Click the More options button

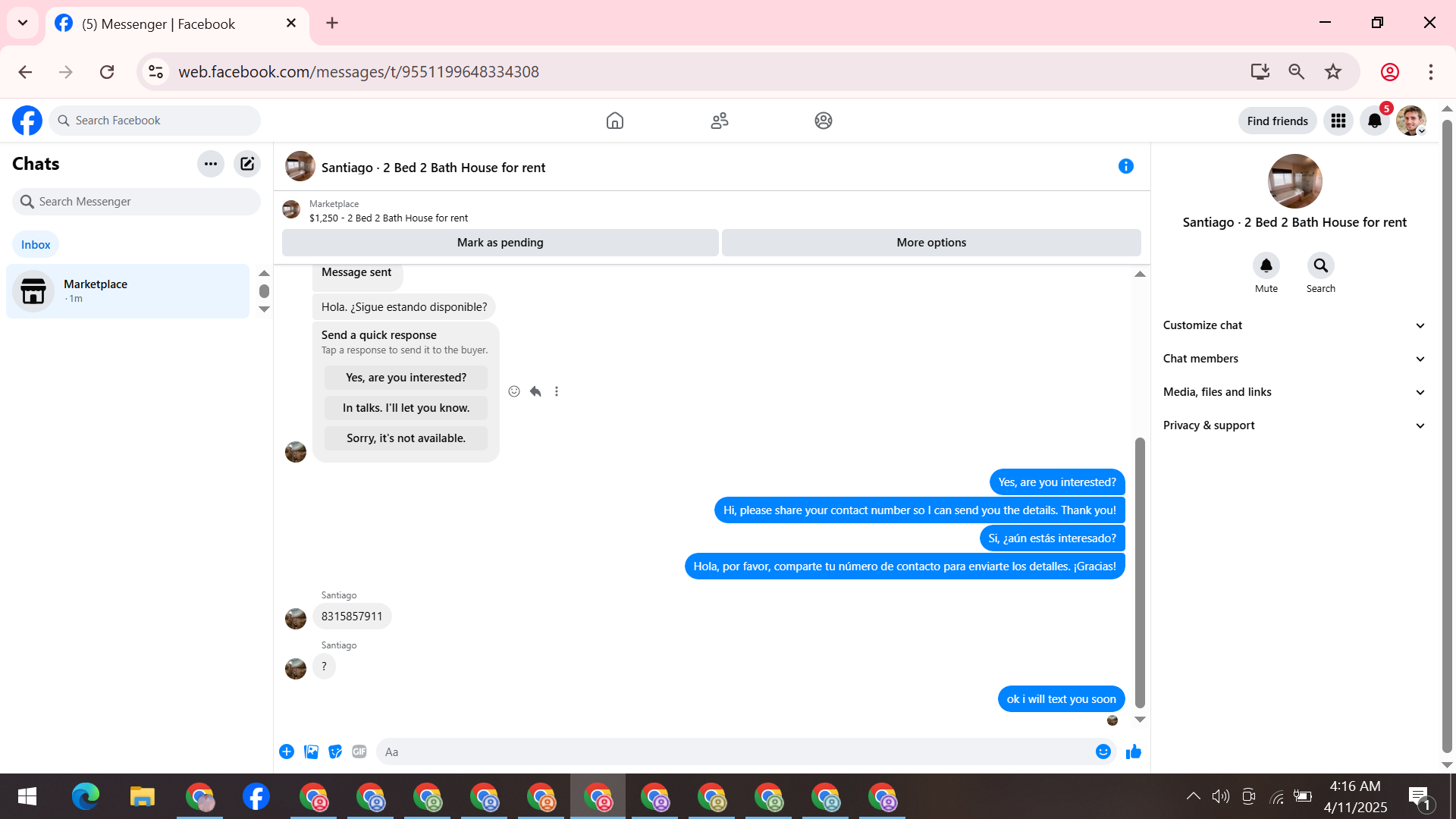931,243
